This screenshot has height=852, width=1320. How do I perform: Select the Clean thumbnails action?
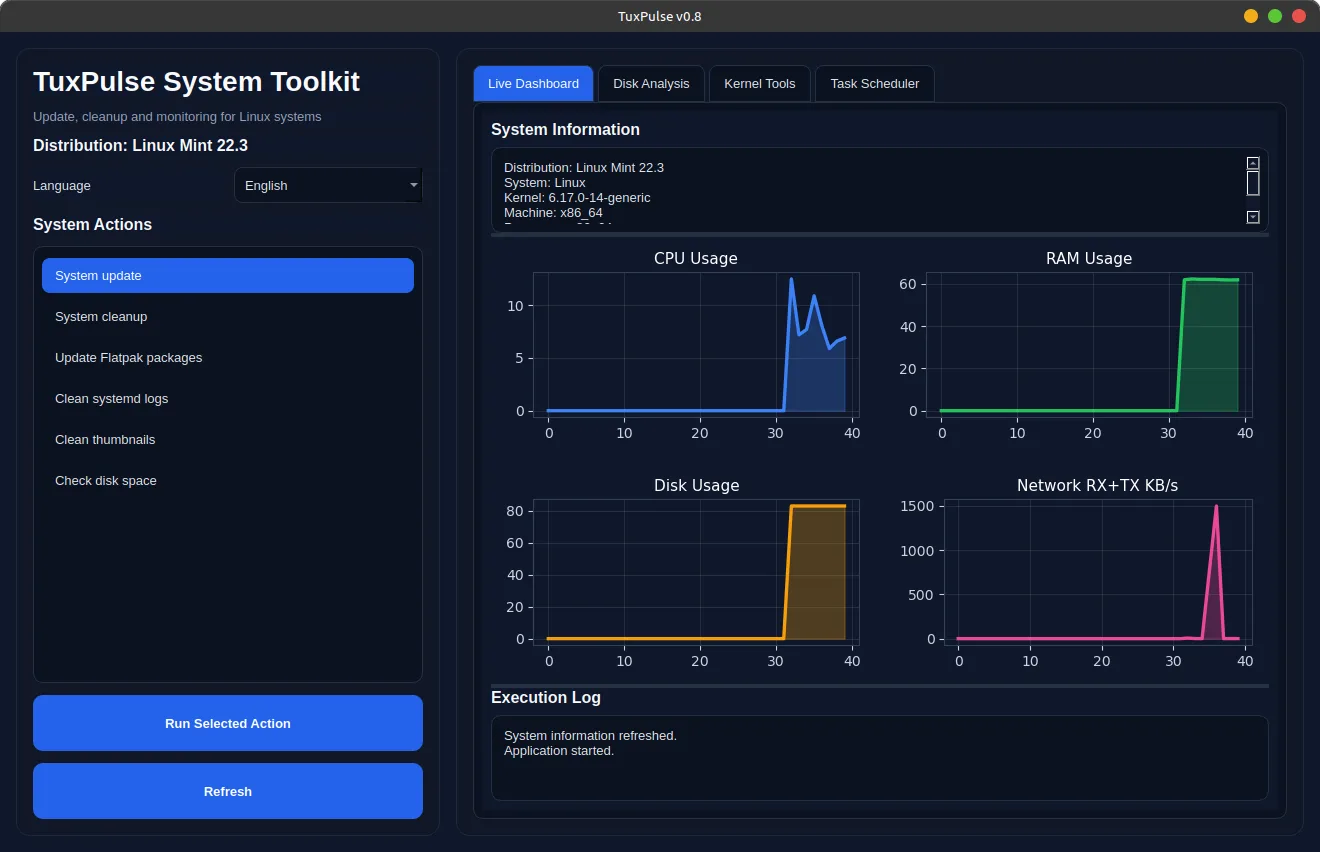coord(227,439)
